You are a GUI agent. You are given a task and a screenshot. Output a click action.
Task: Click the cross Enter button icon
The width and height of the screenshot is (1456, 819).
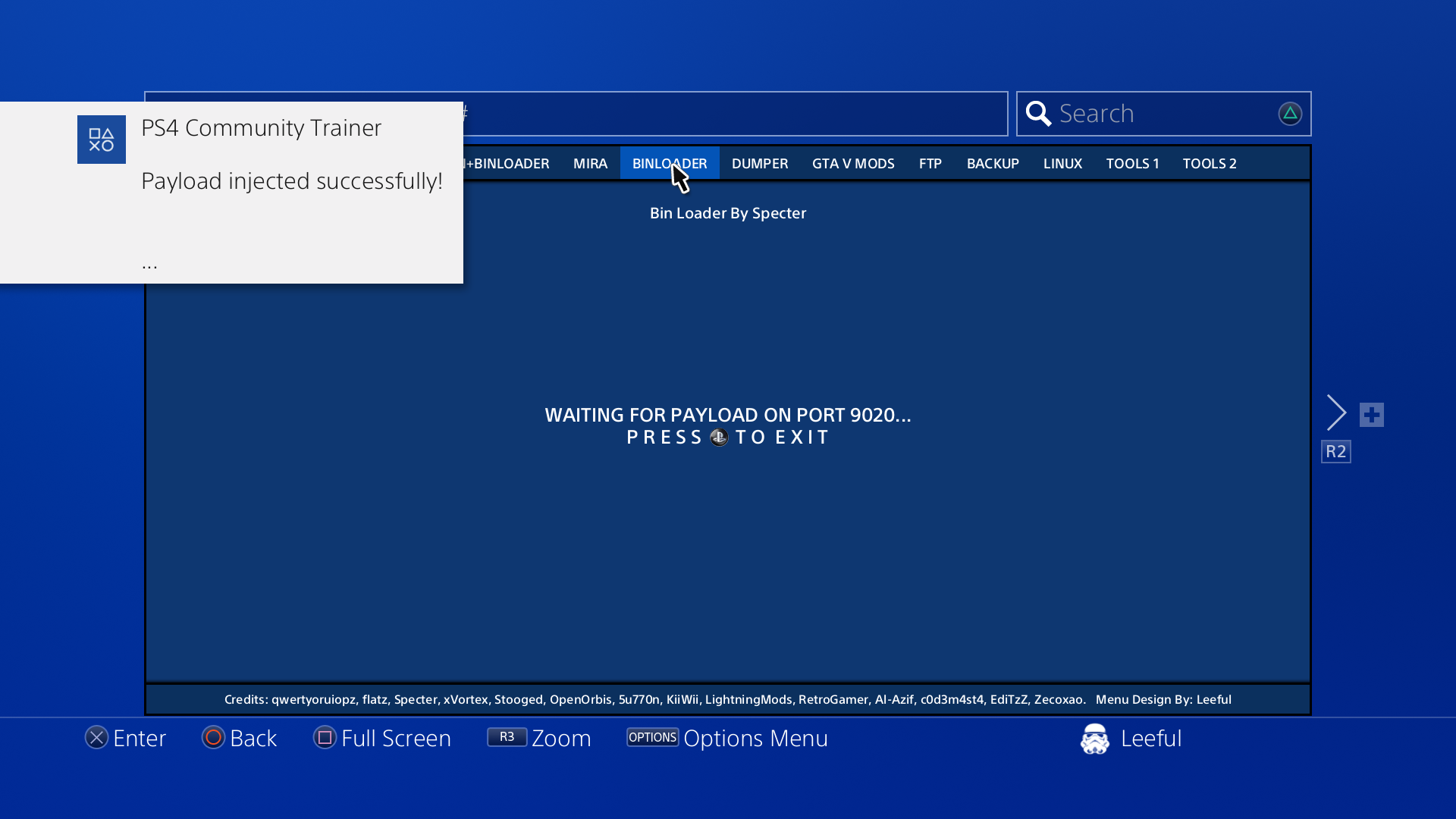click(x=96, y=738)
